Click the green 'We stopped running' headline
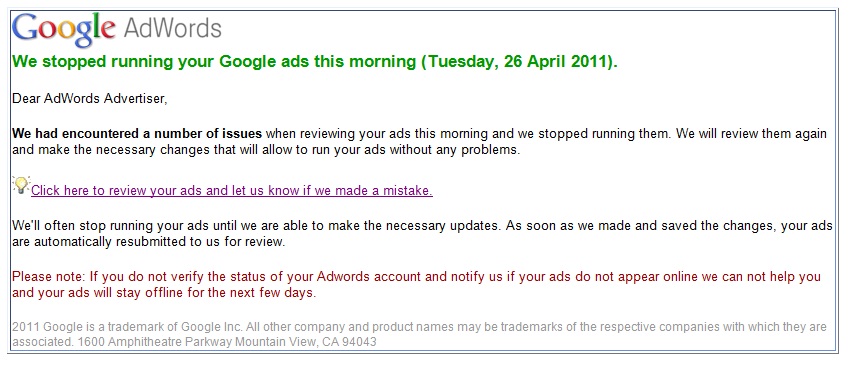 315,61
